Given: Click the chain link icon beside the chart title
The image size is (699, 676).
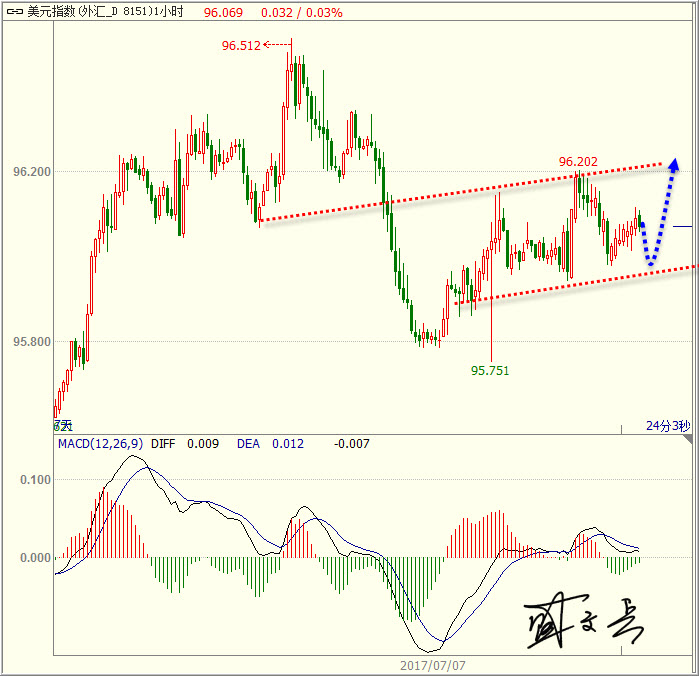Looking at the screenshot, I should 15,13.
